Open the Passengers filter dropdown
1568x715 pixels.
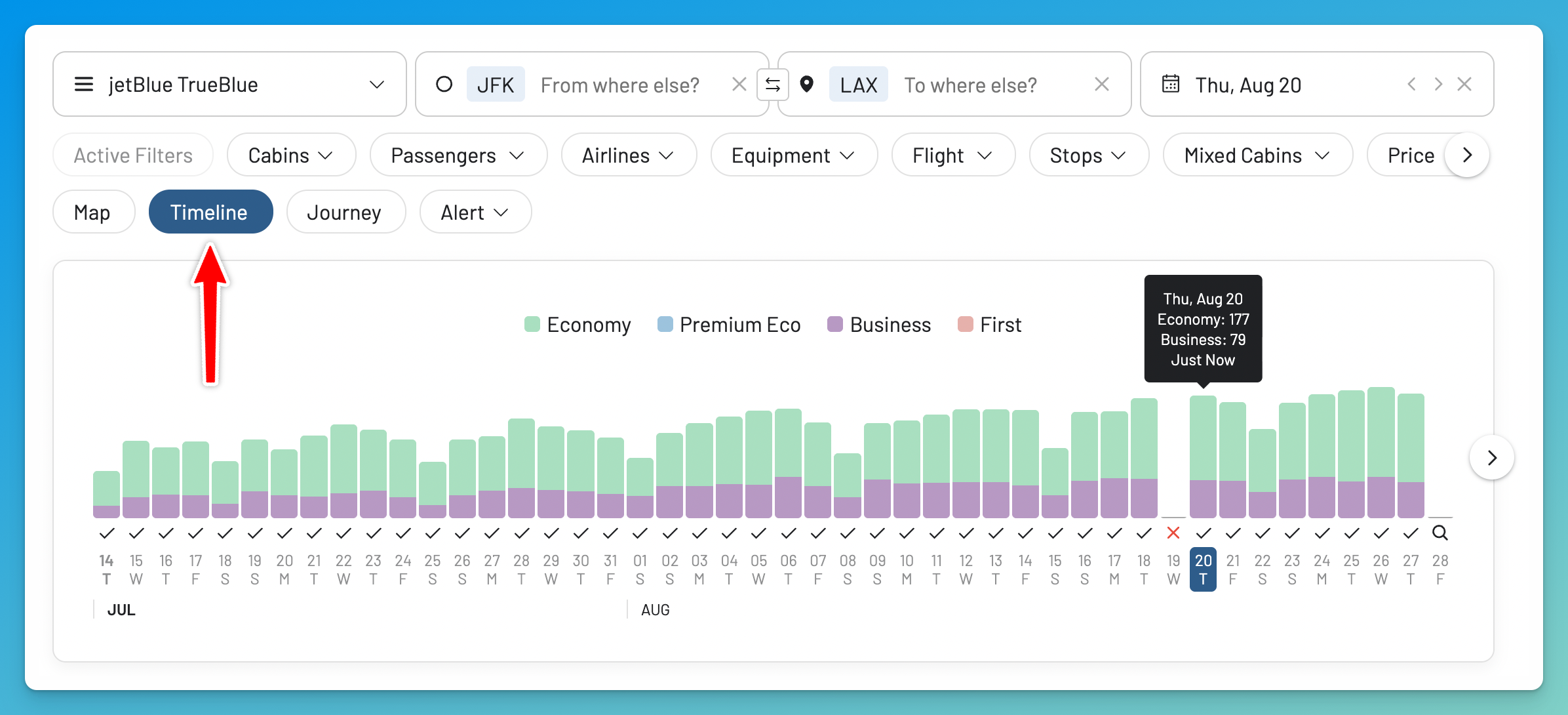pos(458,155)
